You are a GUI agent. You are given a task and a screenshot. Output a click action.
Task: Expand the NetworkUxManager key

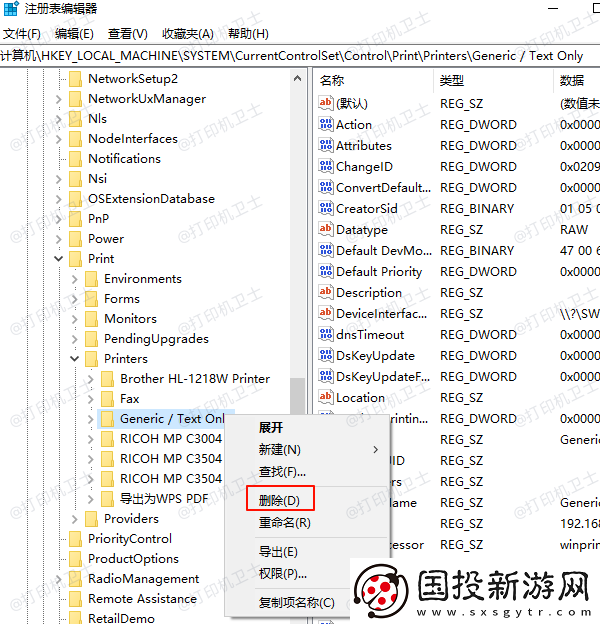[x=58, y=99]
